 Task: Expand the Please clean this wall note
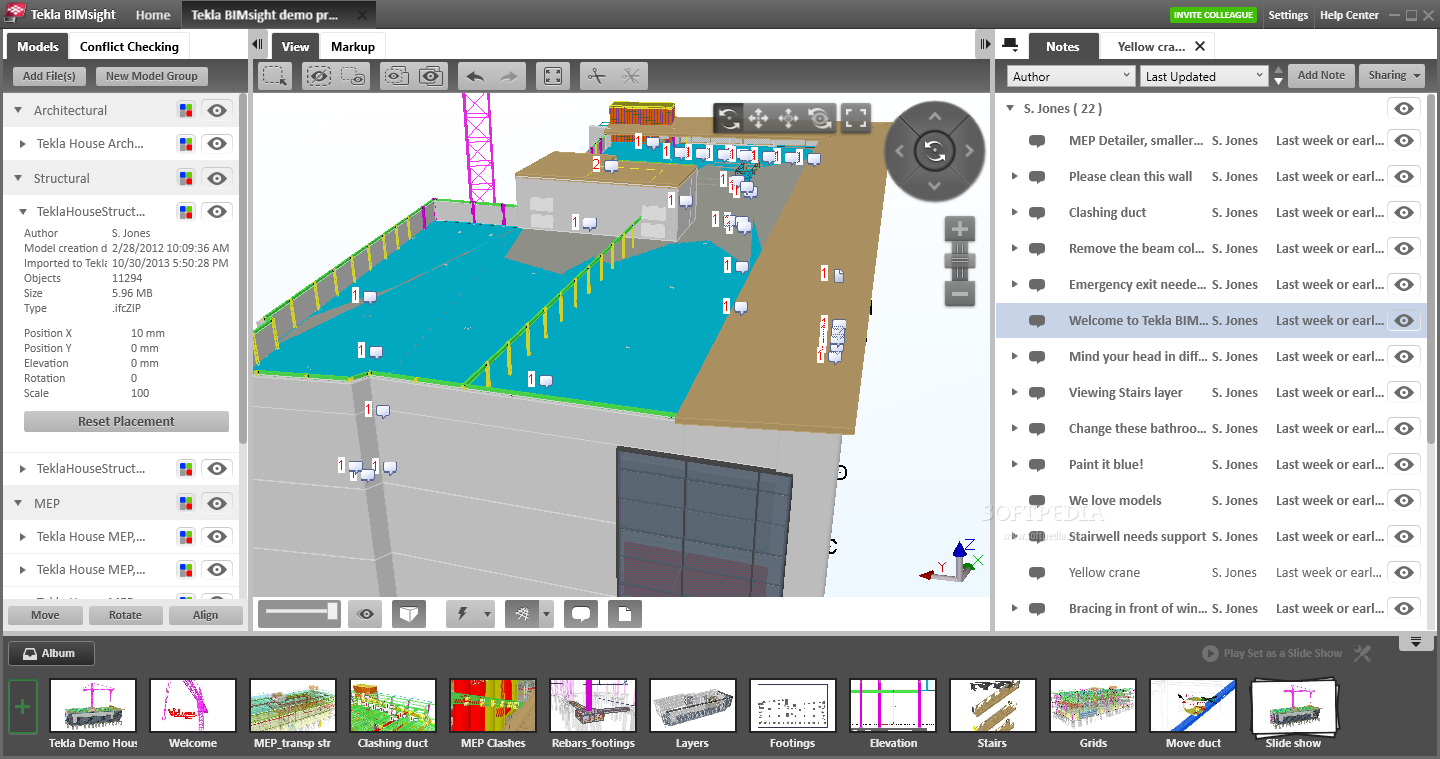point(1014,177)
